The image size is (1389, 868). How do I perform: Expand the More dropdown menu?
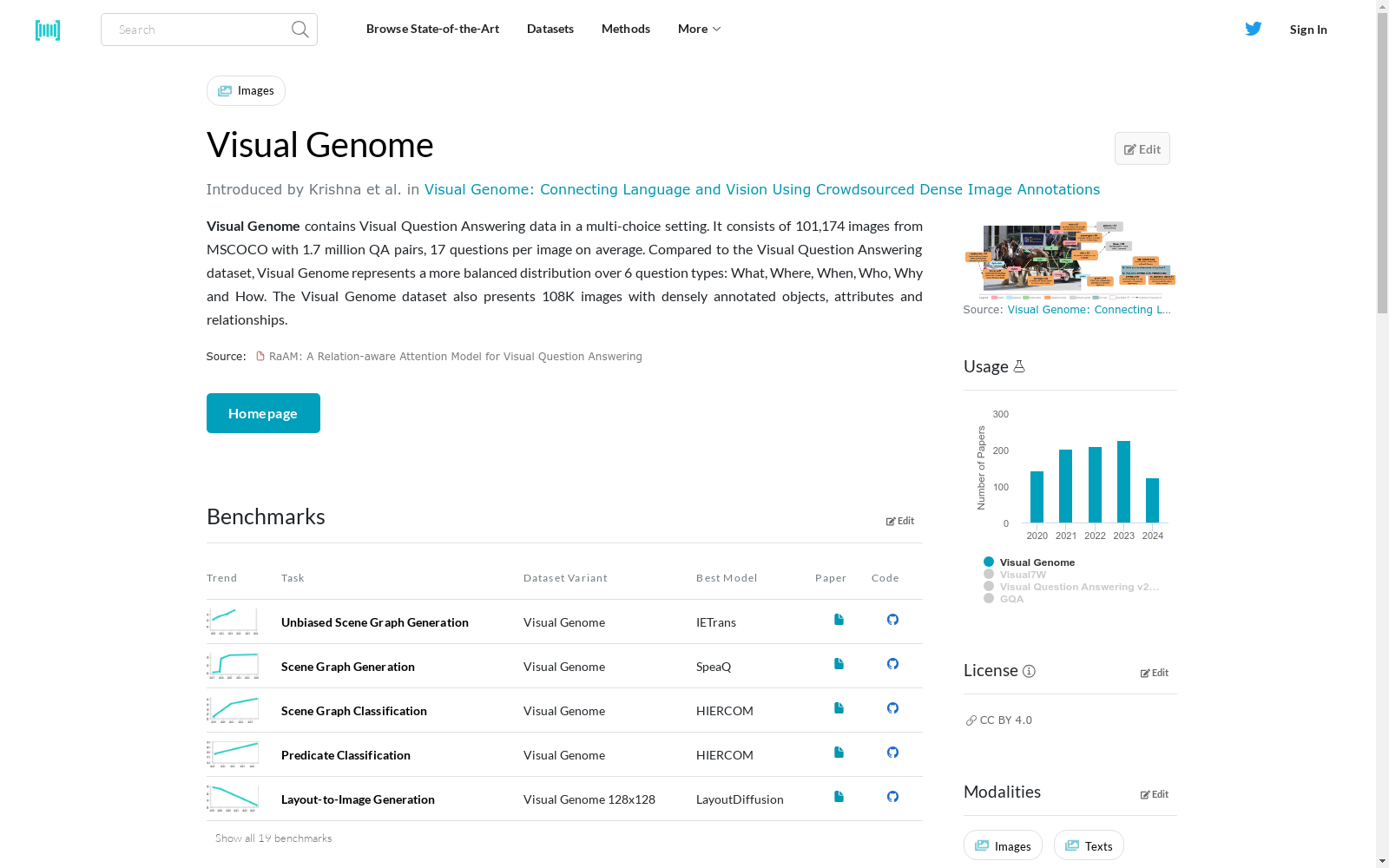point(699,29)
